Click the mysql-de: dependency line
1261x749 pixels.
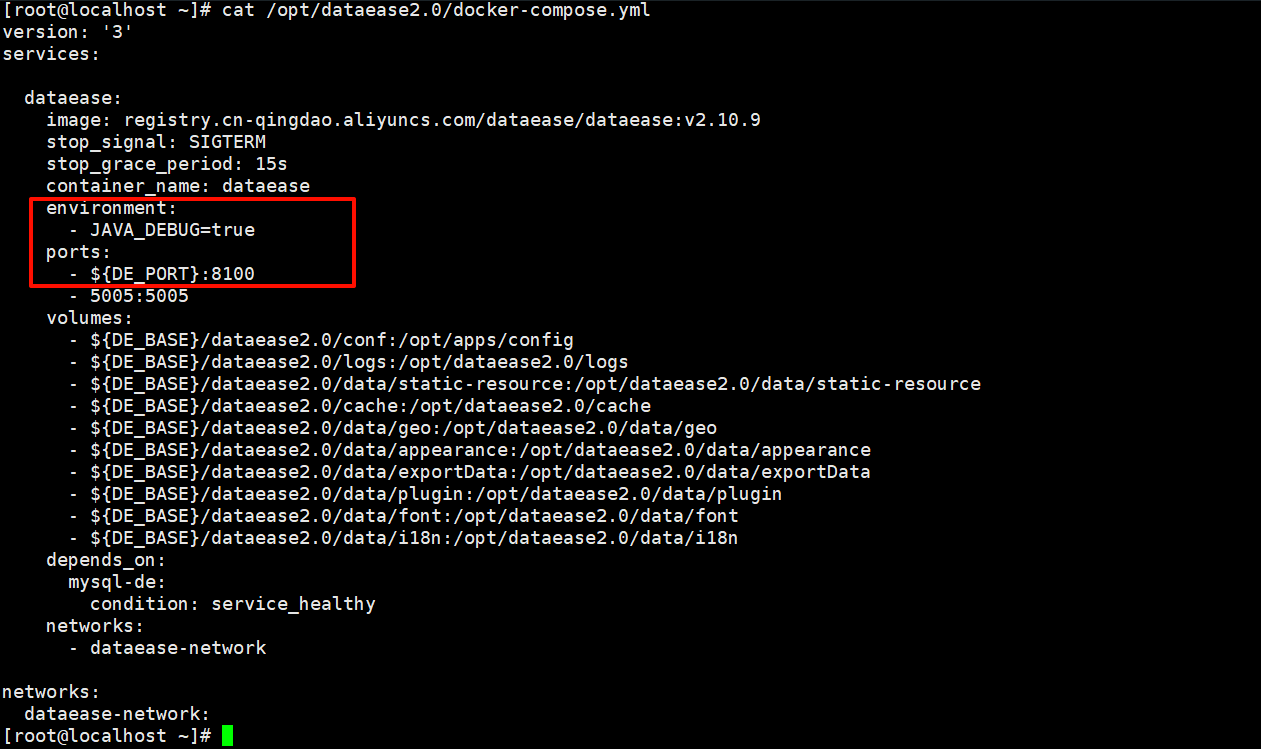[116, 582]
